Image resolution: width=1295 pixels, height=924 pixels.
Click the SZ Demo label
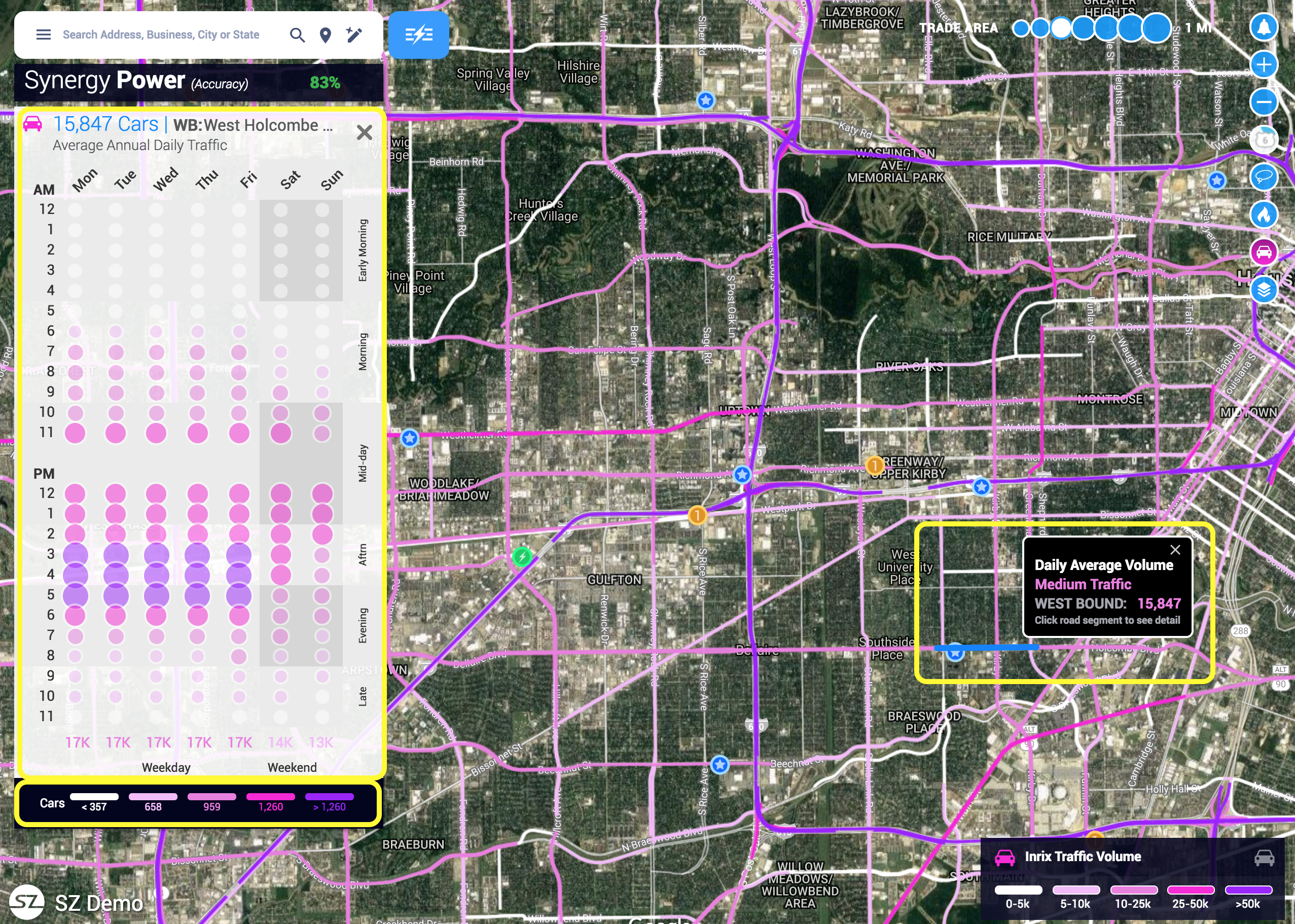(99, 904)
